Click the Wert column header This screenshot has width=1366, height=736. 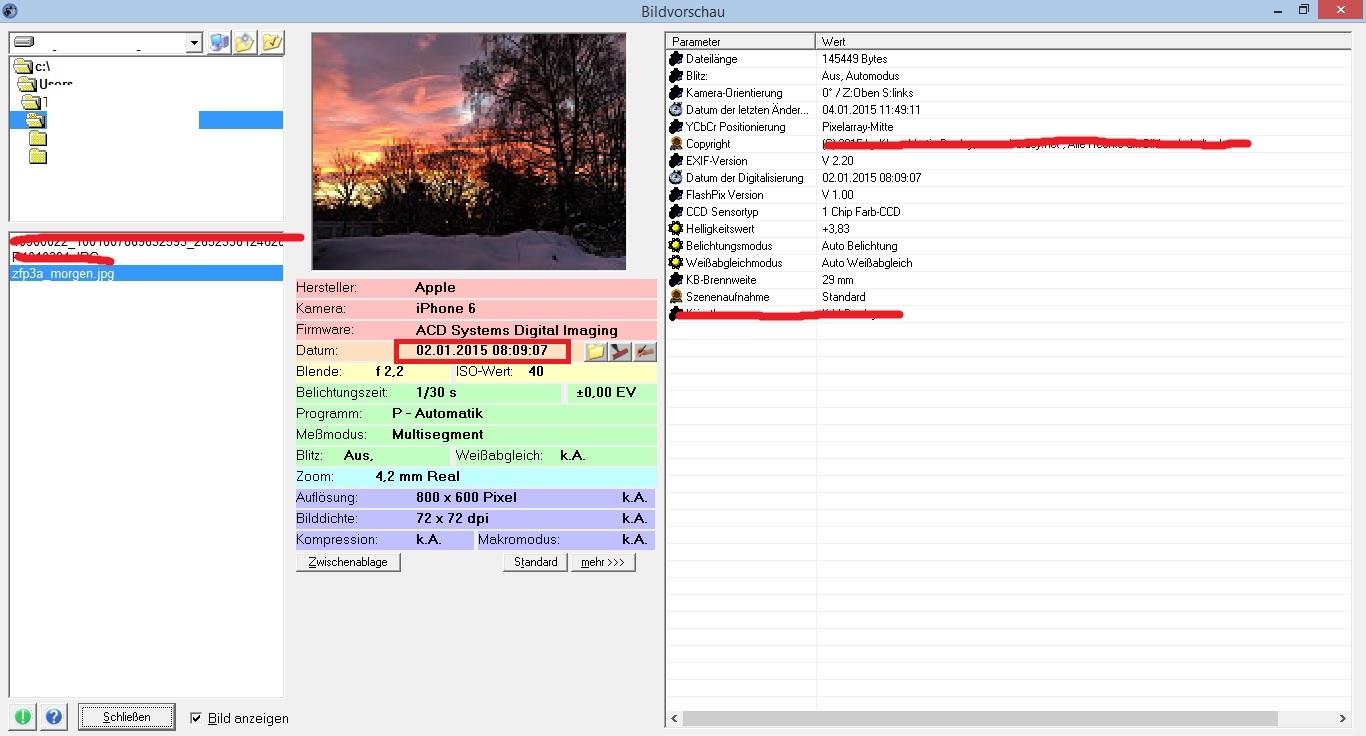pyautogui.click(x=1080, y=41)
